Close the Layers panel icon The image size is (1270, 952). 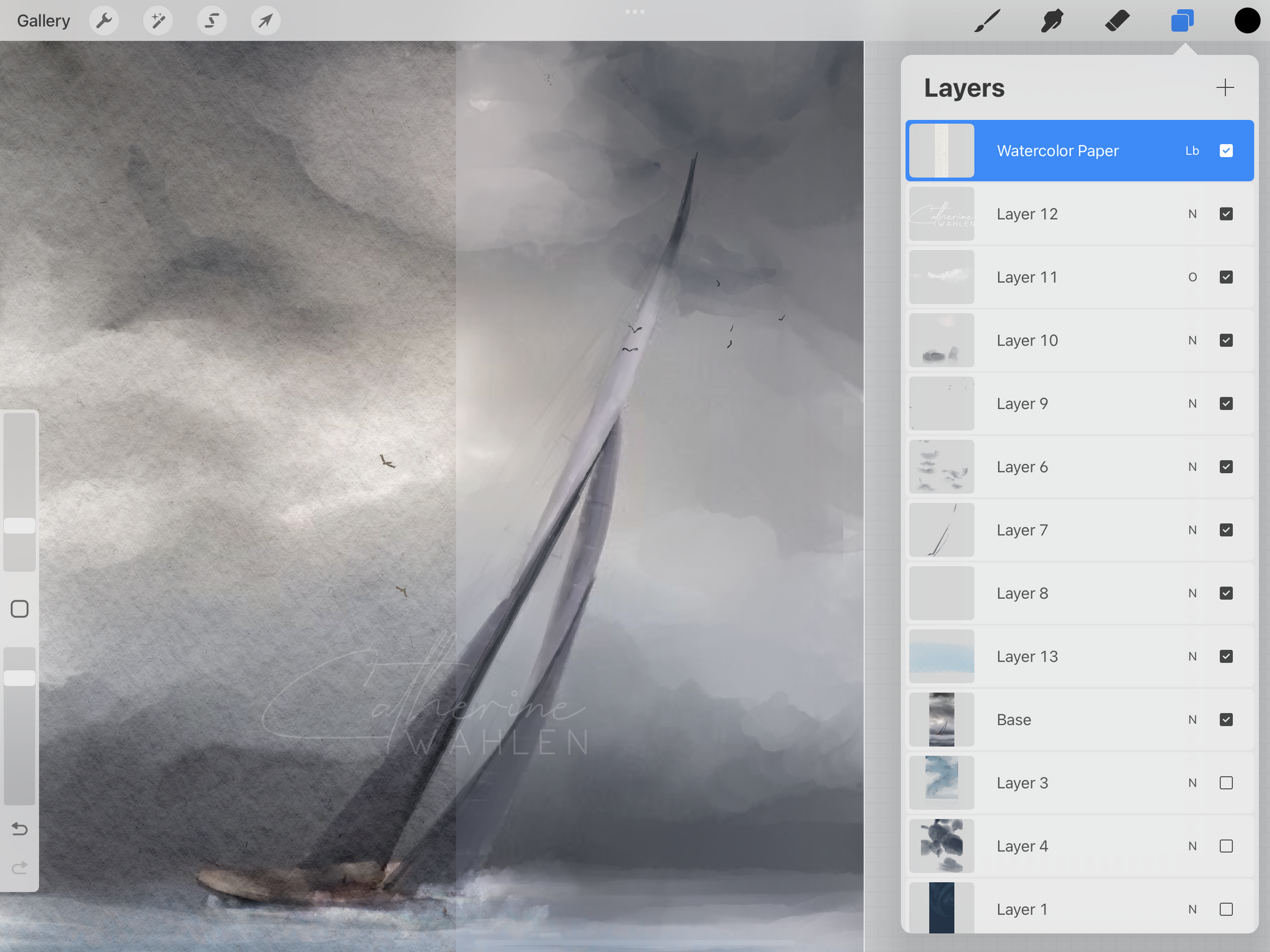click(1182, 21)
